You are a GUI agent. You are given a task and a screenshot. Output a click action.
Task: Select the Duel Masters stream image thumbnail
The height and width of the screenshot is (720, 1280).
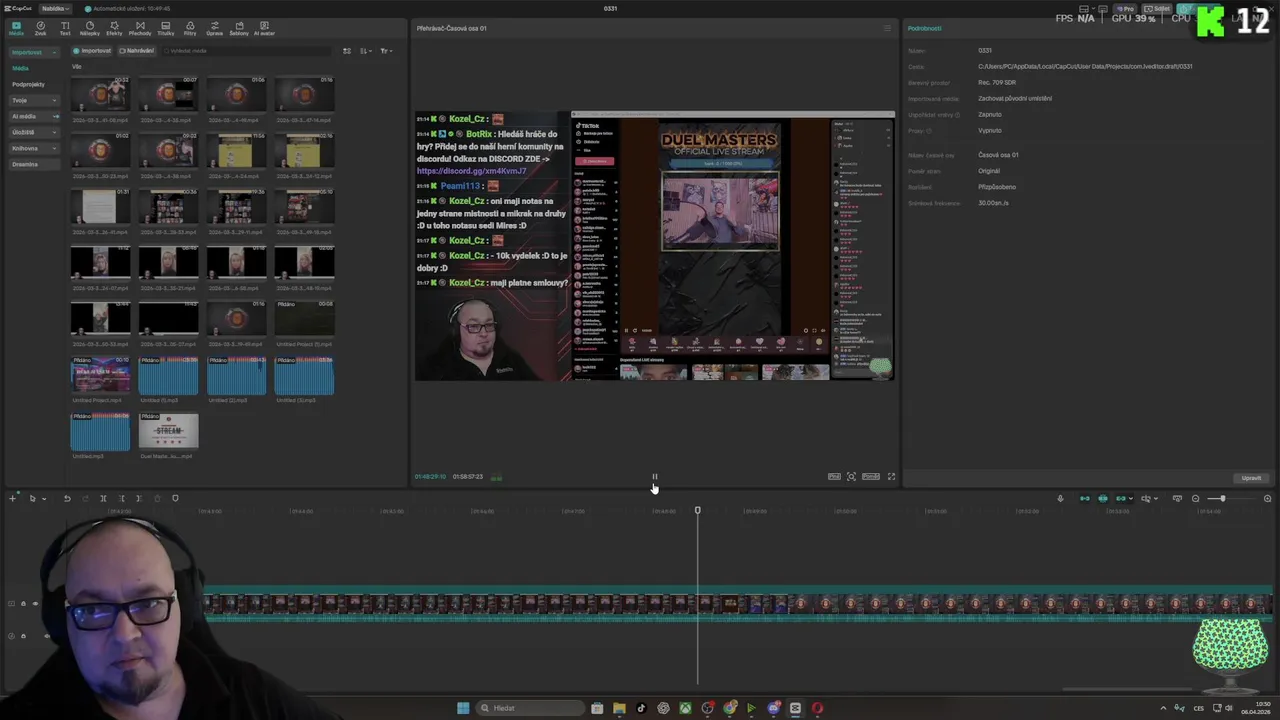(168, 430)
